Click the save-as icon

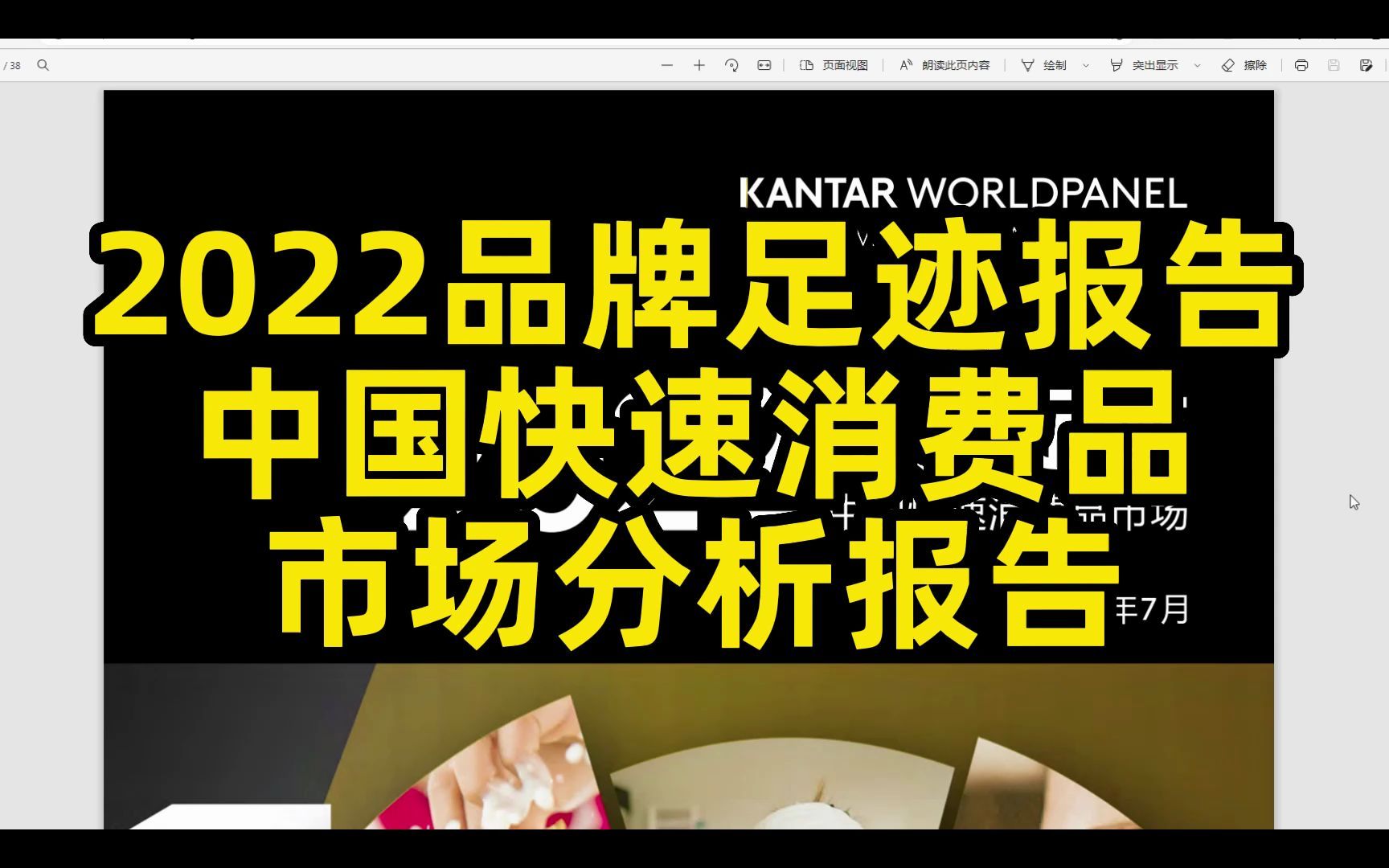[1366, 65]
